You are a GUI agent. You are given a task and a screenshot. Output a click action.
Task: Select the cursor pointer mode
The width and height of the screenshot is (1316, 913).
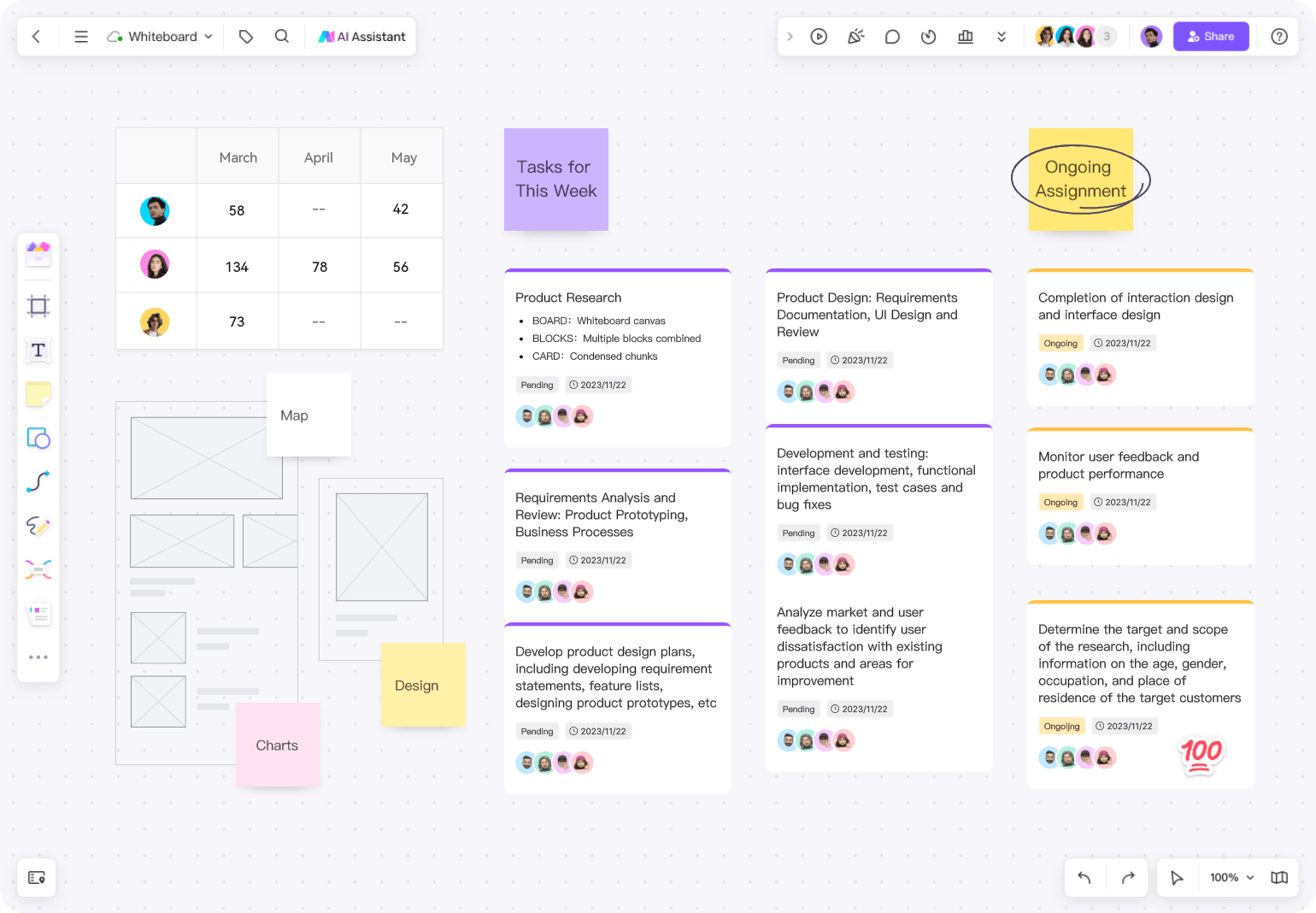tap(1177, 878)
